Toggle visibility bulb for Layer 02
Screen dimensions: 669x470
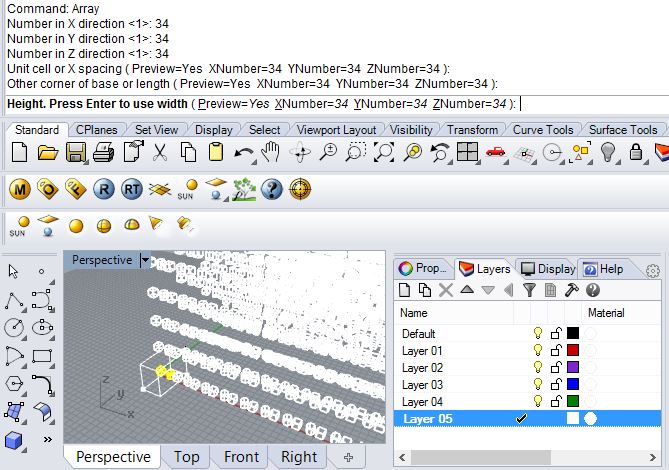[538, 367]
